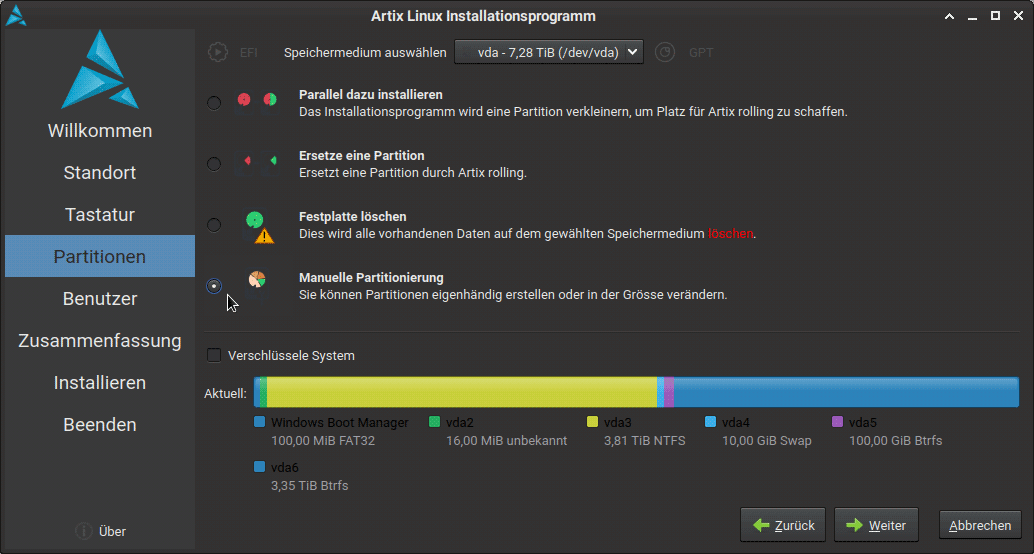Select the 'Parallel dazu installieren' radio button
The width and height of the screenshot is (1034, 554).
[x=214, y=102]
